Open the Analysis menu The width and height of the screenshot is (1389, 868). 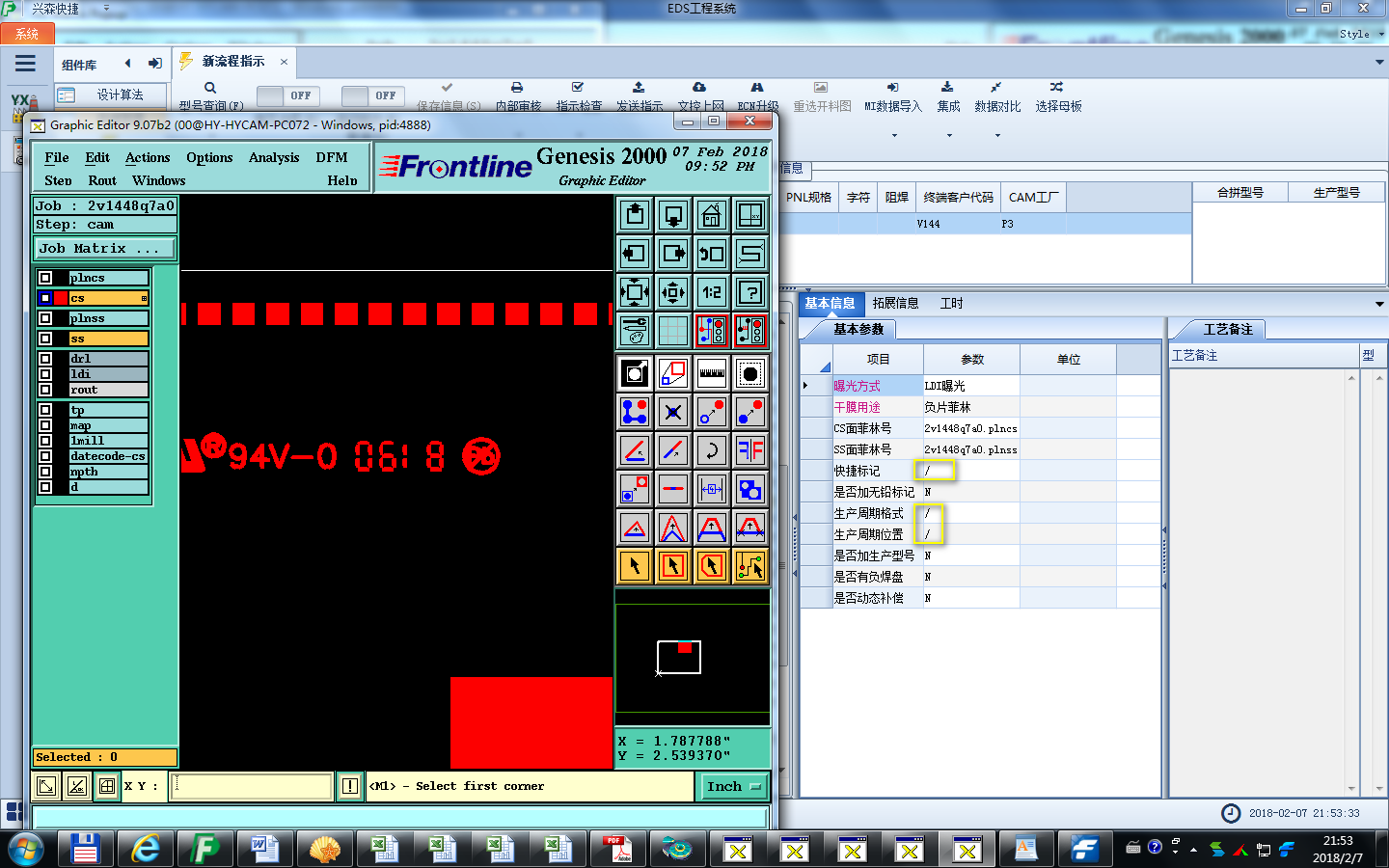(x=274, y=157)
